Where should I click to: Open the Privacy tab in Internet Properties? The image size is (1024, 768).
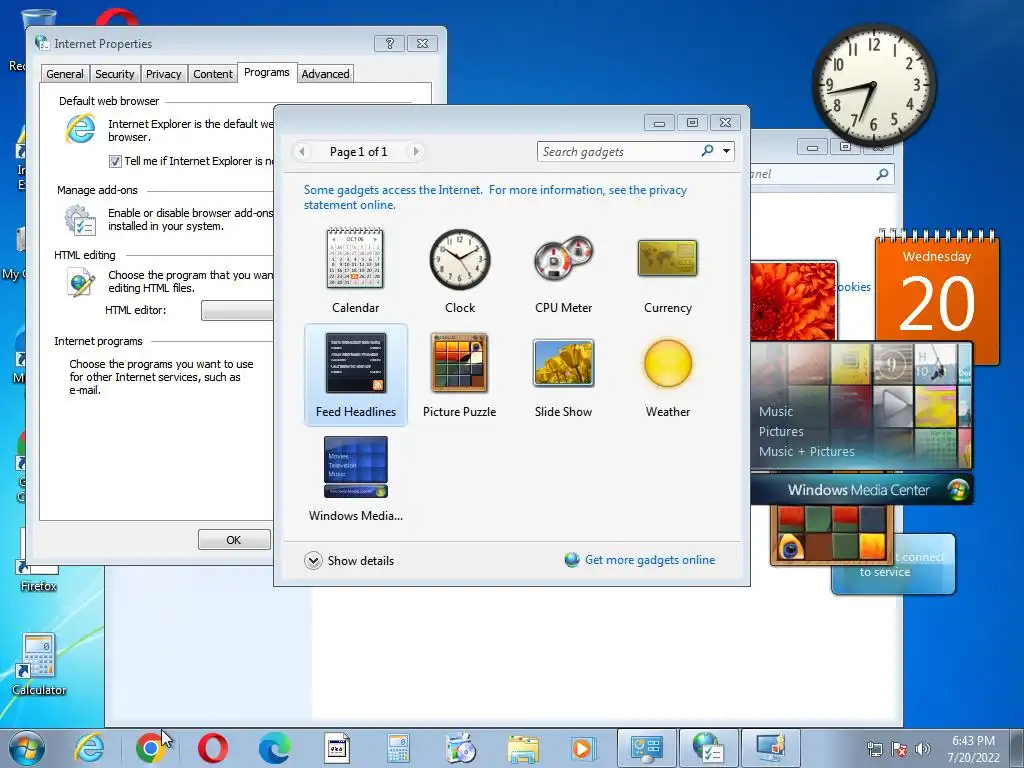pos(163,74)
